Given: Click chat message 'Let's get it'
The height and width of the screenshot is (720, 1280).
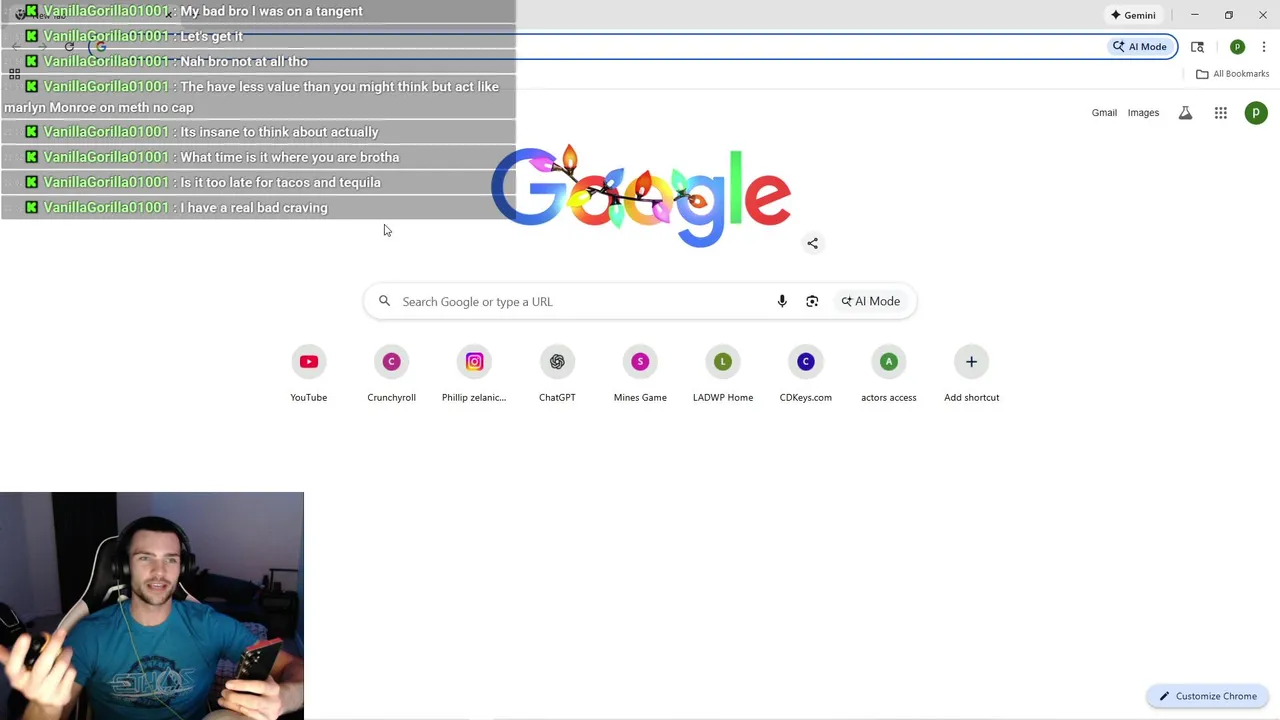Looking at the screenshot, I should tap(211, 36).
